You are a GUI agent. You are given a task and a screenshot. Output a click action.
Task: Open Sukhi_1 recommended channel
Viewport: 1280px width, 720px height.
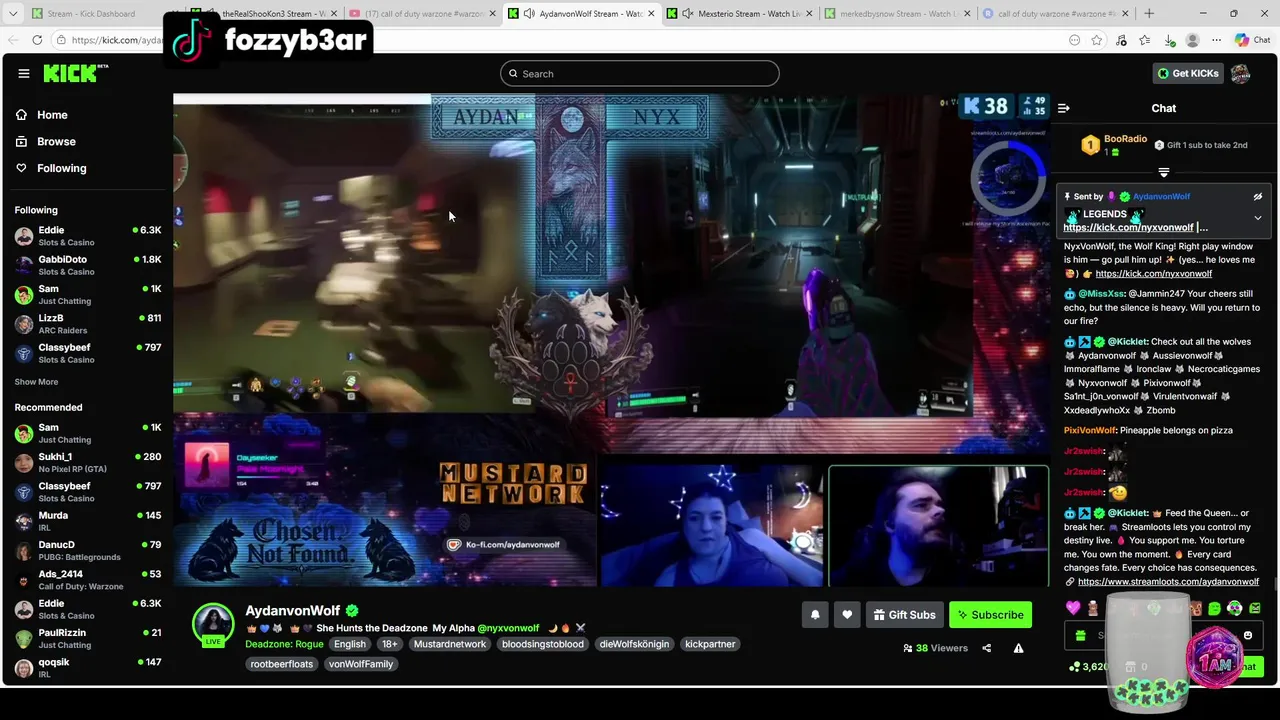88,463
